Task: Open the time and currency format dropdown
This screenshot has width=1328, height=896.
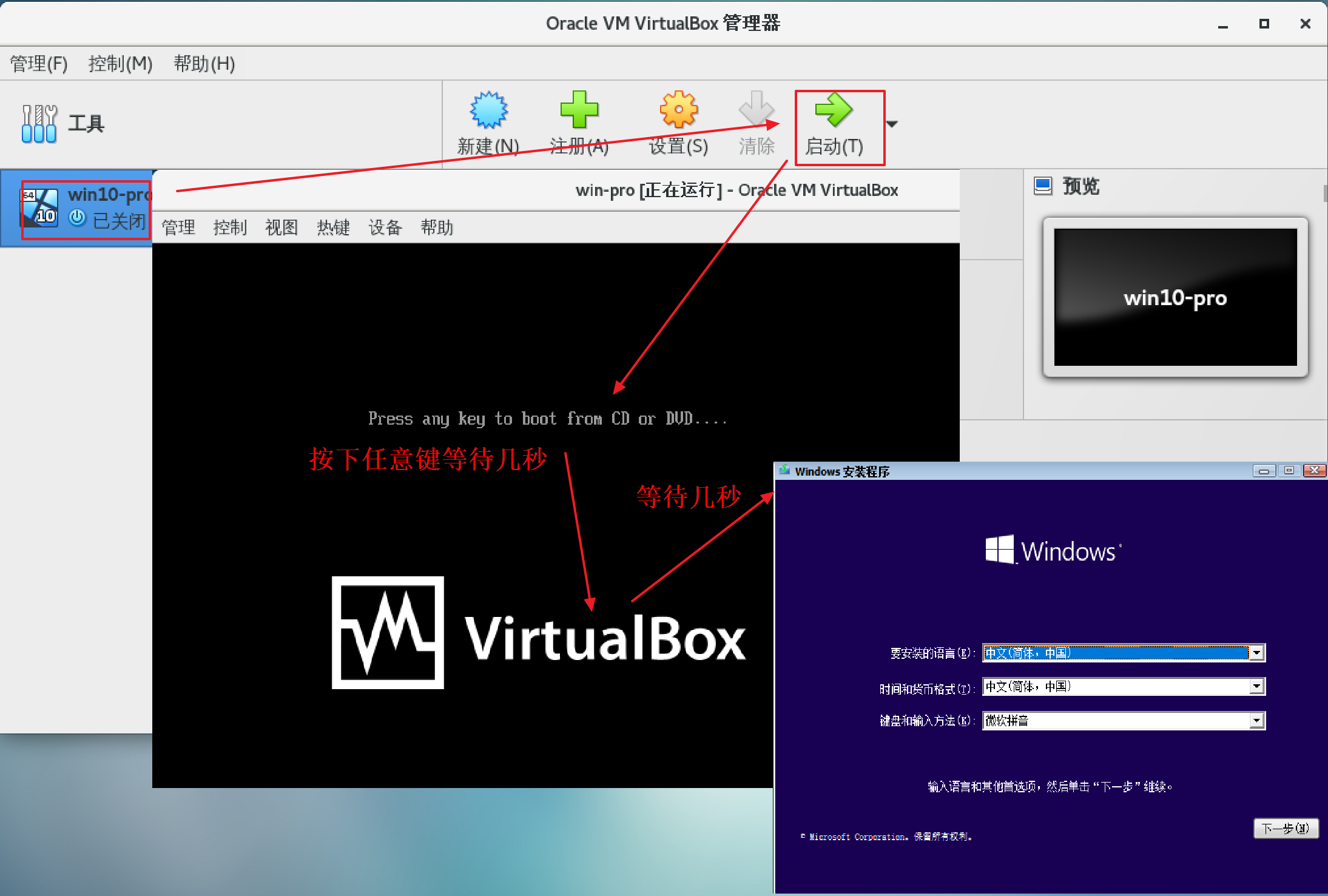Action: click(1257, 687)
